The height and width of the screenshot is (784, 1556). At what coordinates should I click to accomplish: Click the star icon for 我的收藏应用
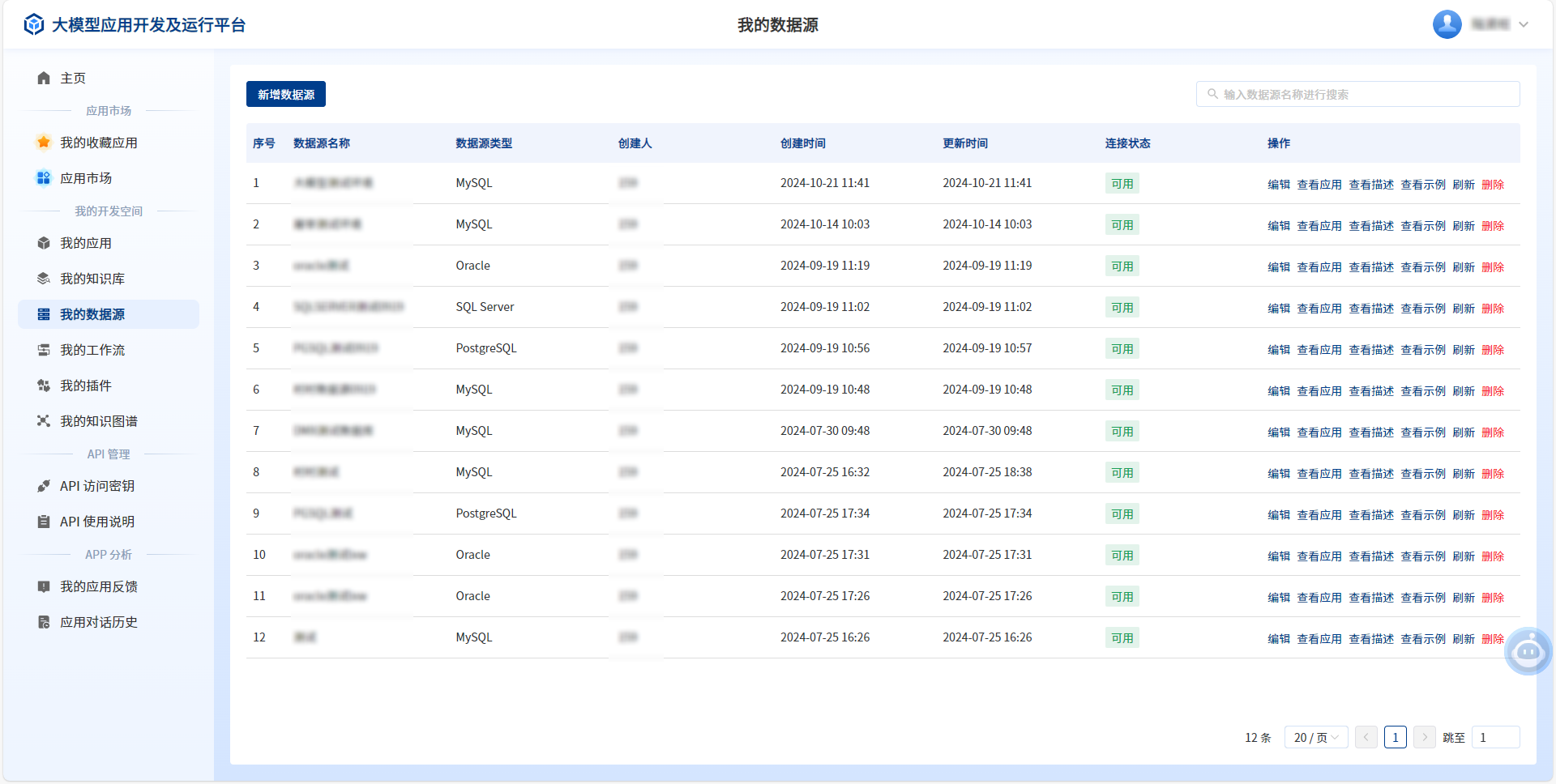click(x=44, y=143)
